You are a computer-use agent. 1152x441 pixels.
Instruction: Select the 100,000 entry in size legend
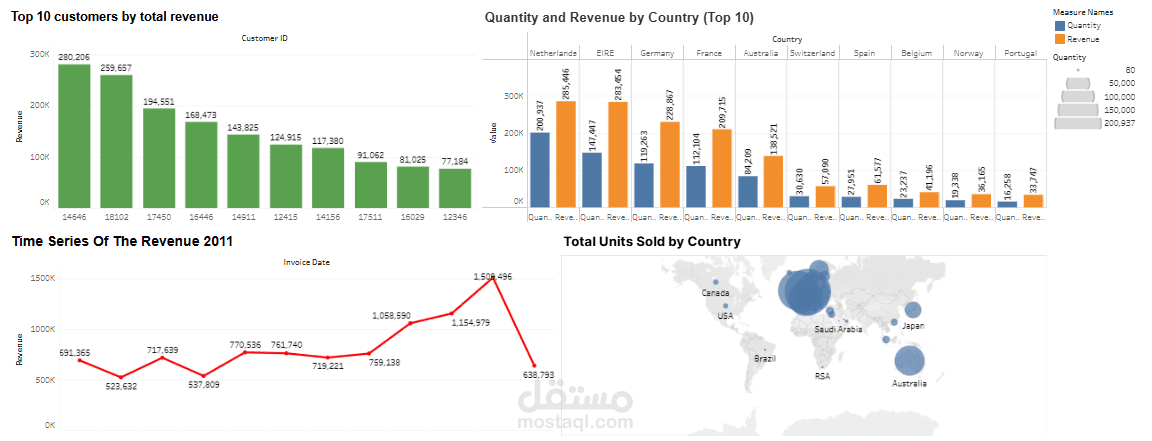(1098, 96)
